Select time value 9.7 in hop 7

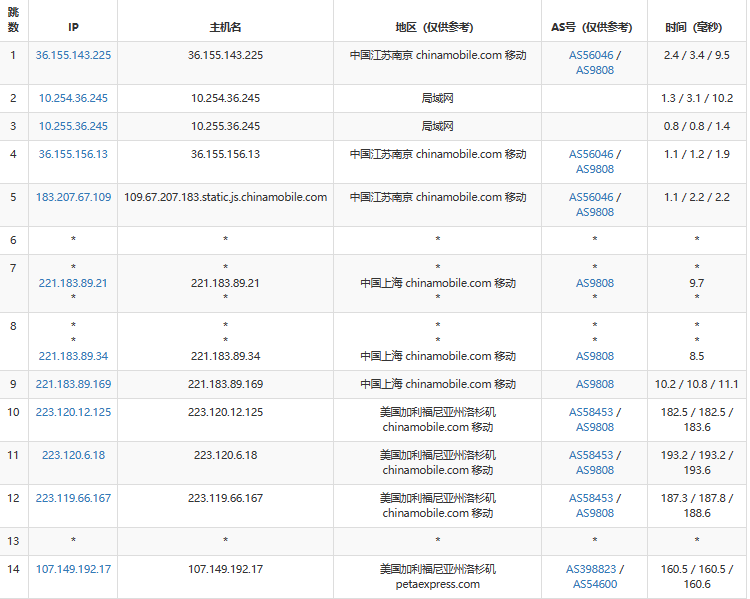click(x=697, y=283)
